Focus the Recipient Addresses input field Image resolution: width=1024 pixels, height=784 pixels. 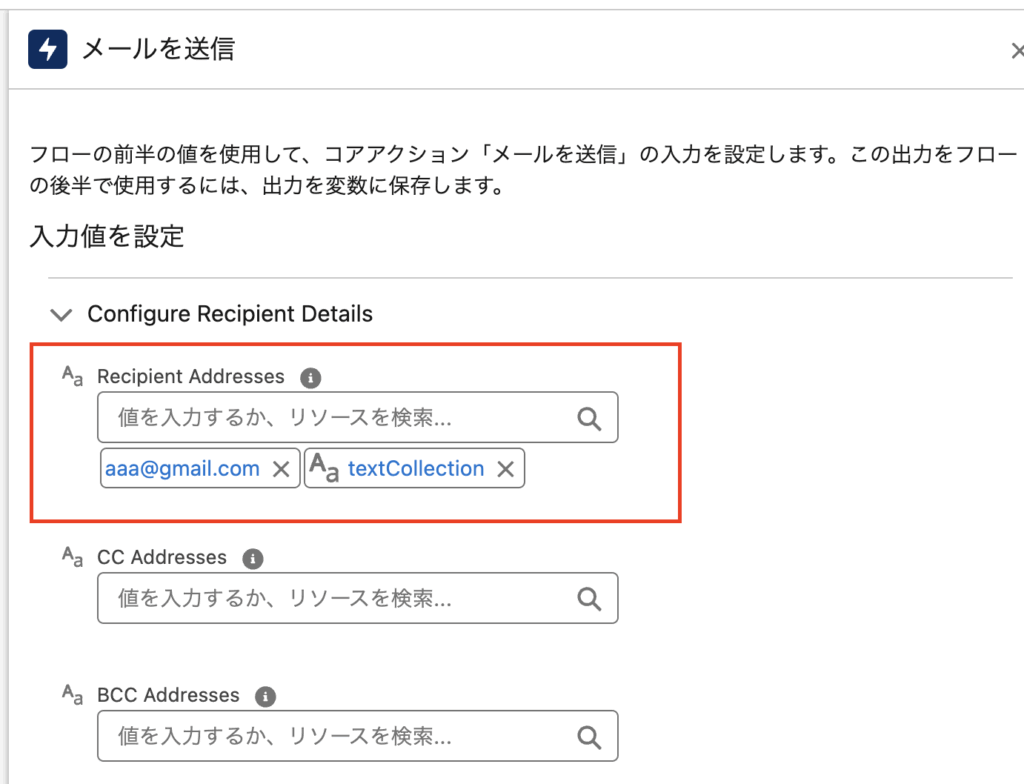click(340, 418)
